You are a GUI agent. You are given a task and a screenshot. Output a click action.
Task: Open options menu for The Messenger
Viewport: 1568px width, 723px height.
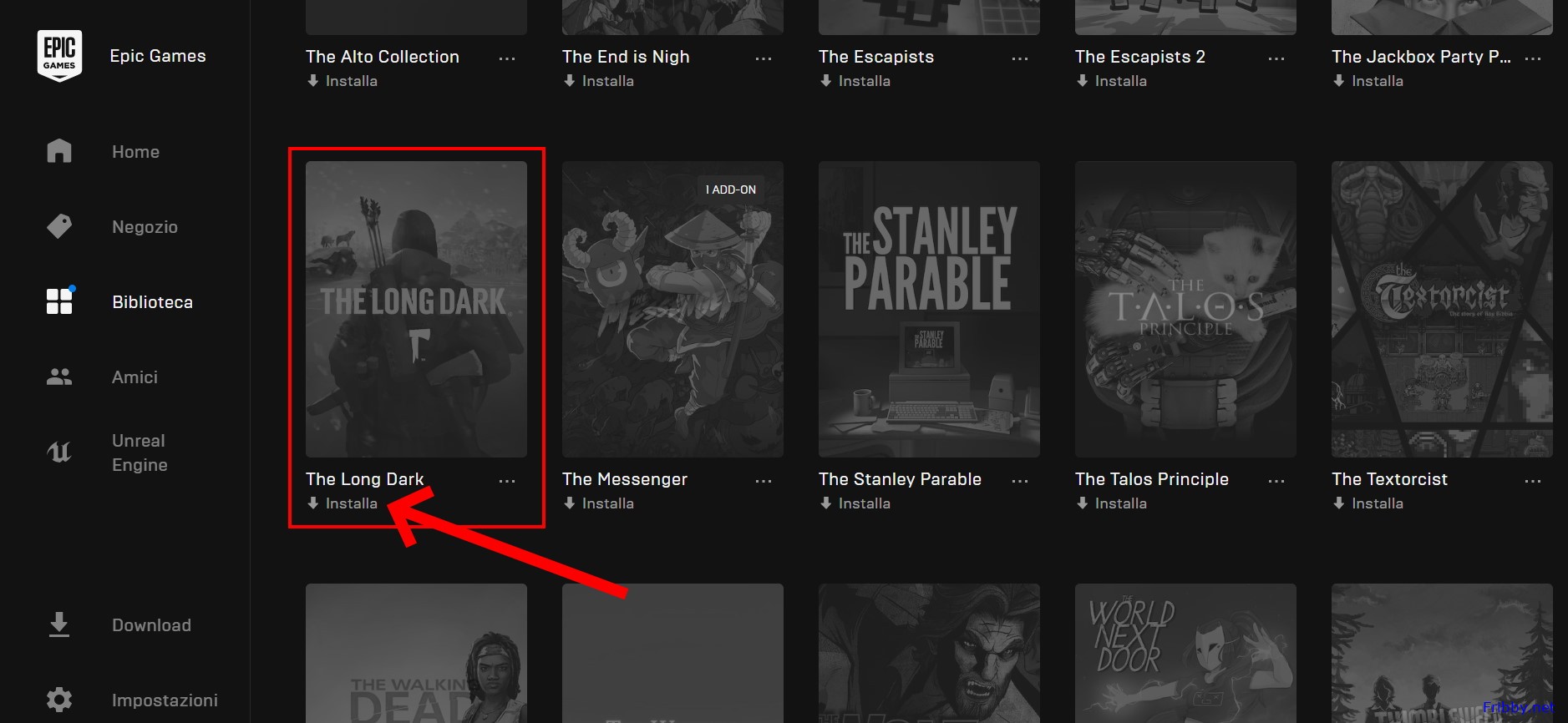[764, 481]
